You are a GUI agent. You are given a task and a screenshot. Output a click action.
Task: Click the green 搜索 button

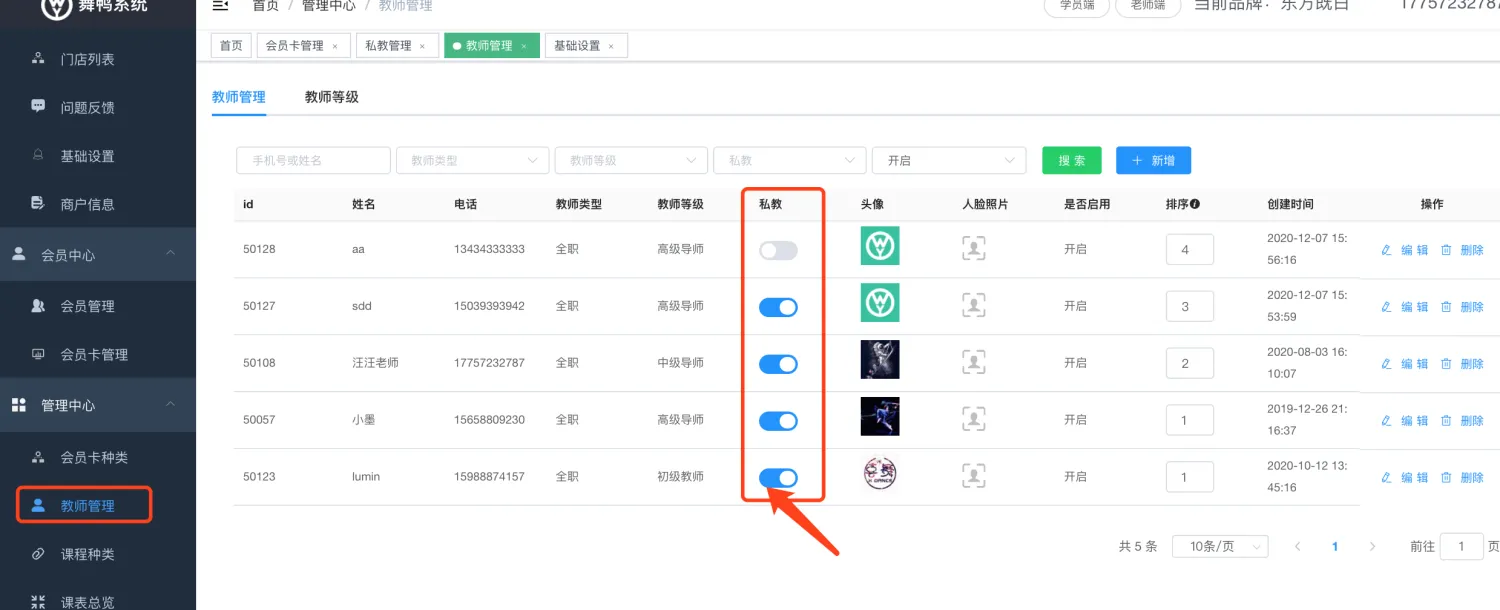(1071, 160)
